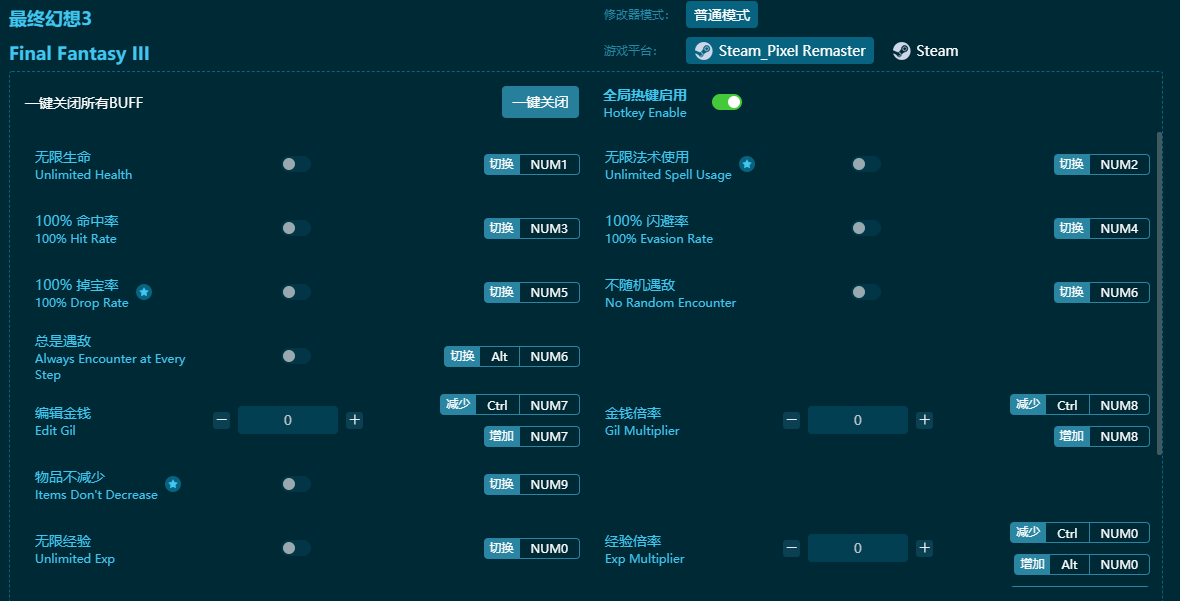Click the Ctrl key of Edit Gil decrease
Viewport: 1180px width, 601px height.
pos(497,405)
